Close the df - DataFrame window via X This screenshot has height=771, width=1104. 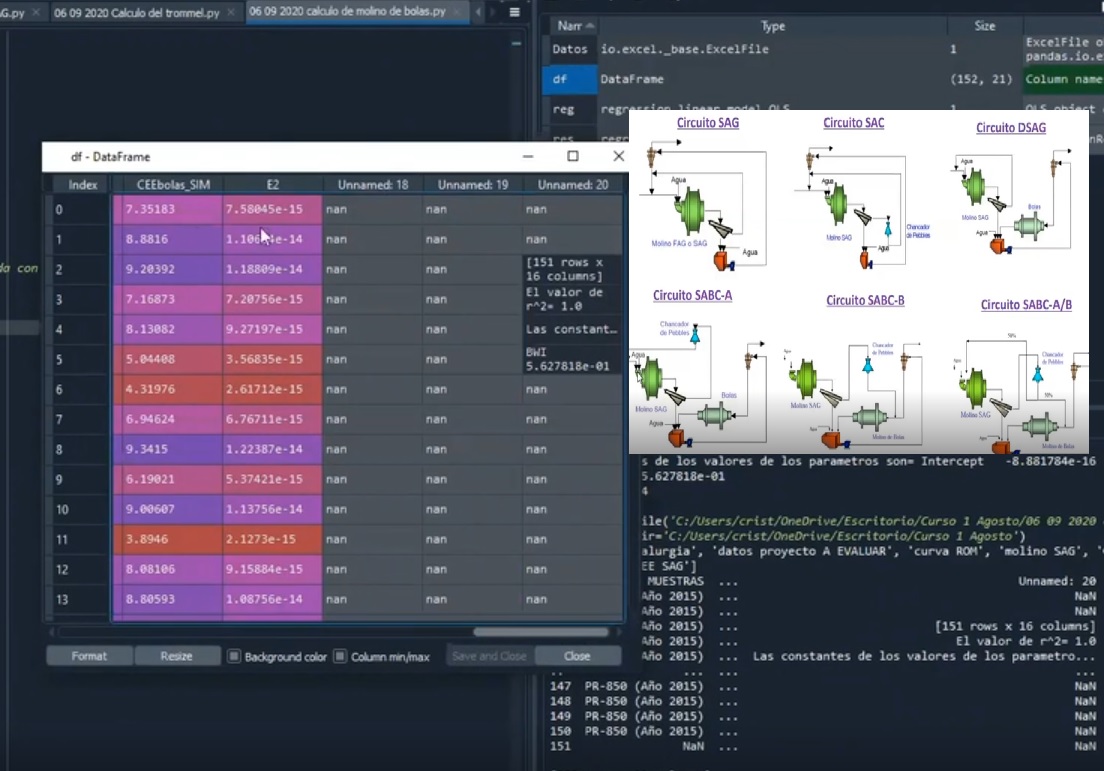pos(618,156)
